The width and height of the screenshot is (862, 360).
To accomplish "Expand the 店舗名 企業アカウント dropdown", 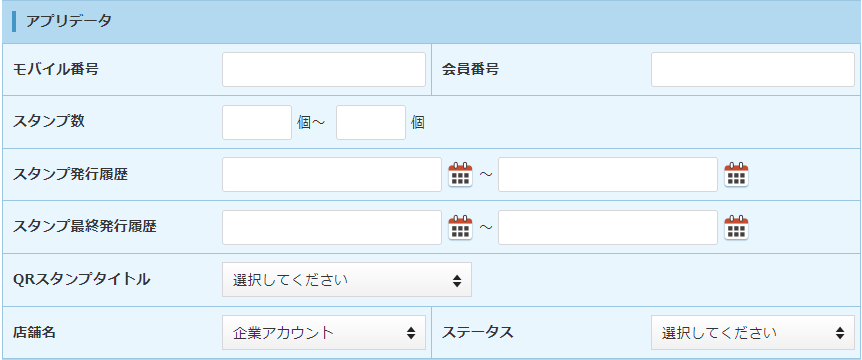I will coord(324,333).
